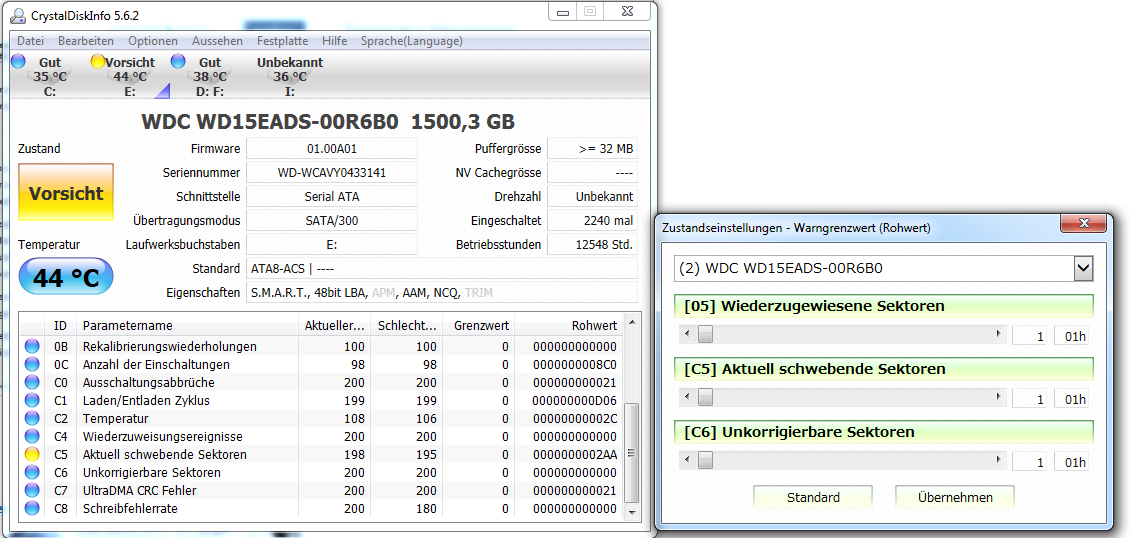The width and height of the screenshot is (1131, 538).
Task: Open the Datei menu
Action: click(x=30, y=41)
